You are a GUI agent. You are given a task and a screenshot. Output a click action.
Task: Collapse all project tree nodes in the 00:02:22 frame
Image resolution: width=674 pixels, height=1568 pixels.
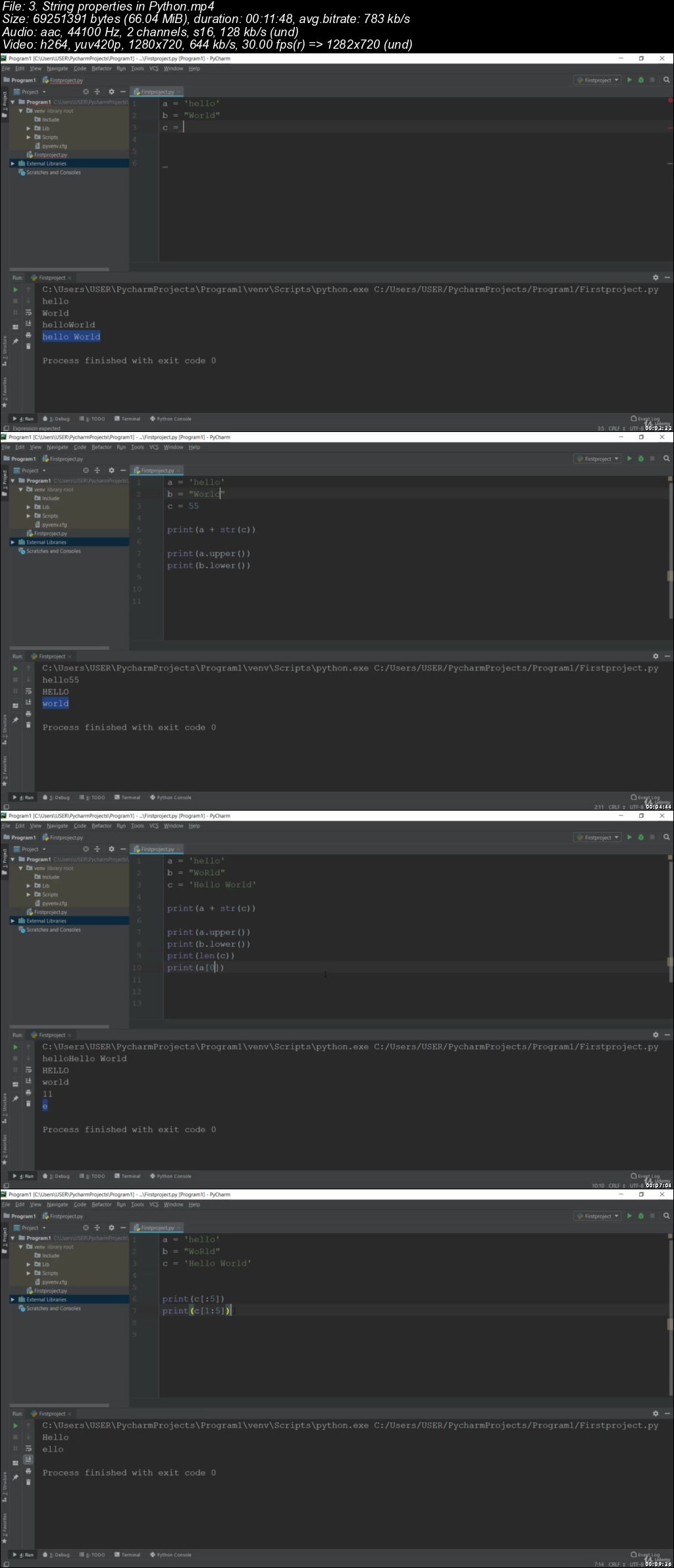tap(97, 92)
